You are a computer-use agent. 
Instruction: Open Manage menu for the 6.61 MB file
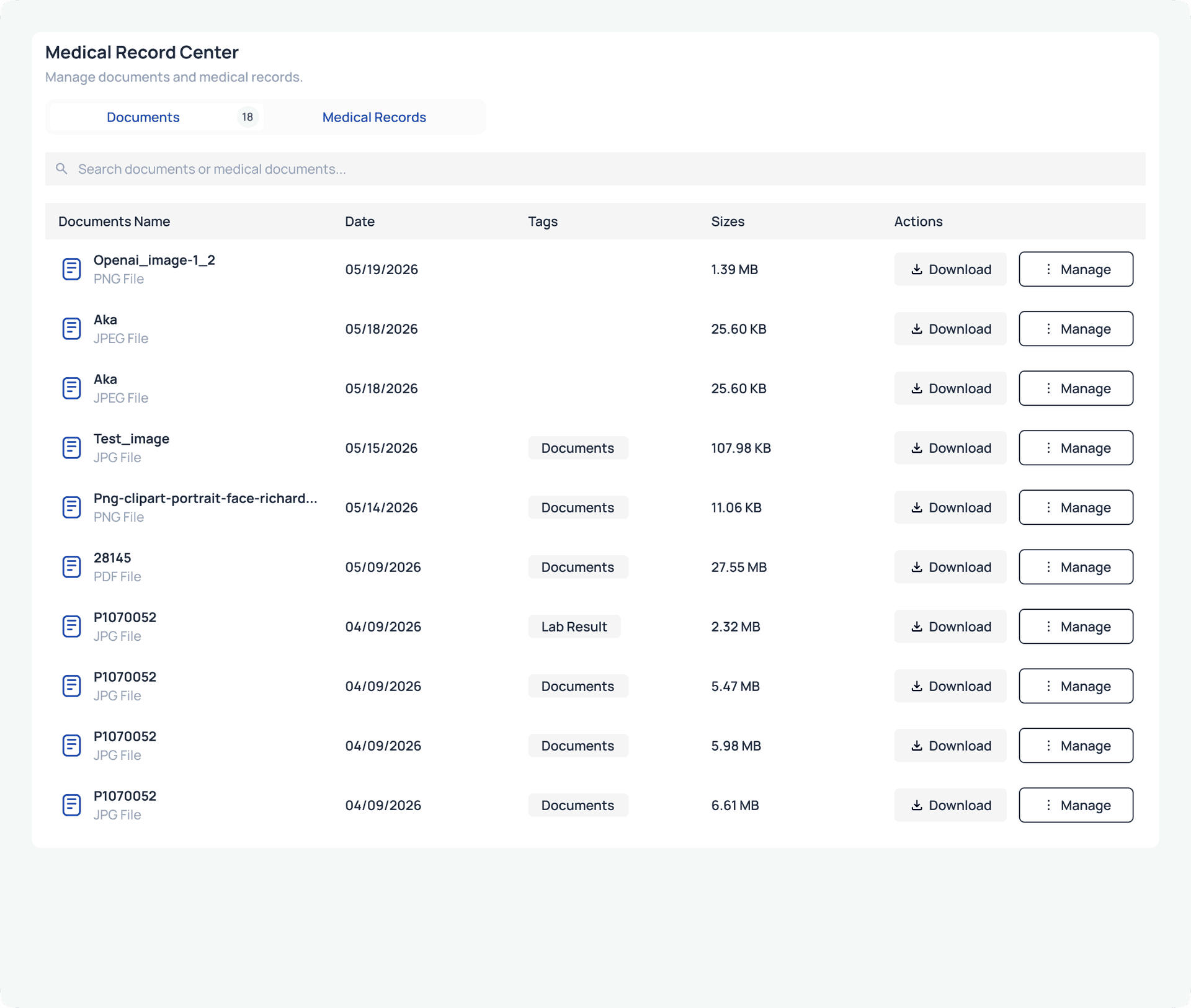pos(1076,805)
